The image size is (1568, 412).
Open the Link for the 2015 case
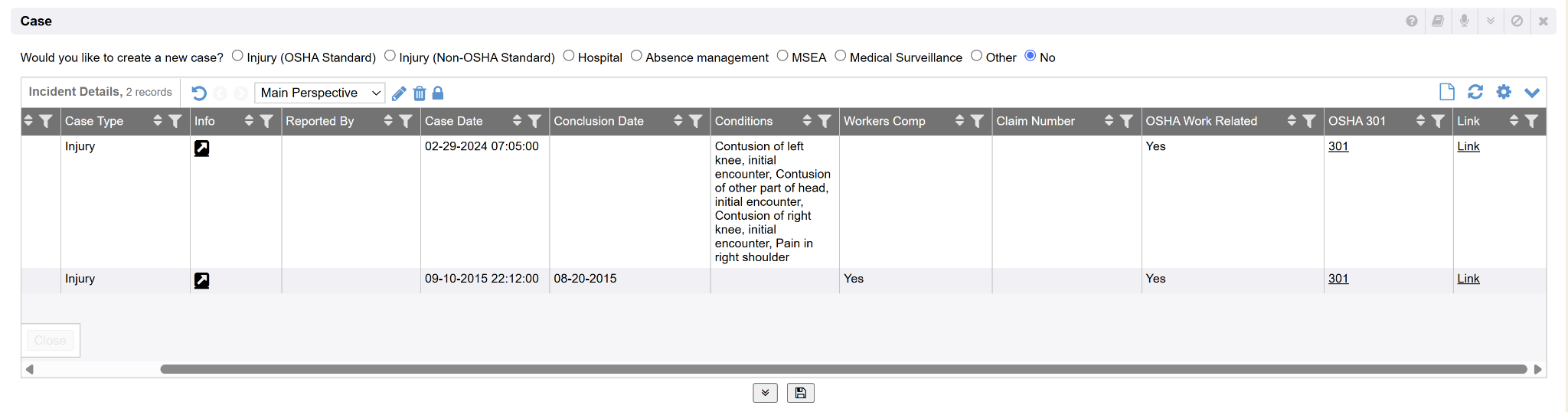1468,279
